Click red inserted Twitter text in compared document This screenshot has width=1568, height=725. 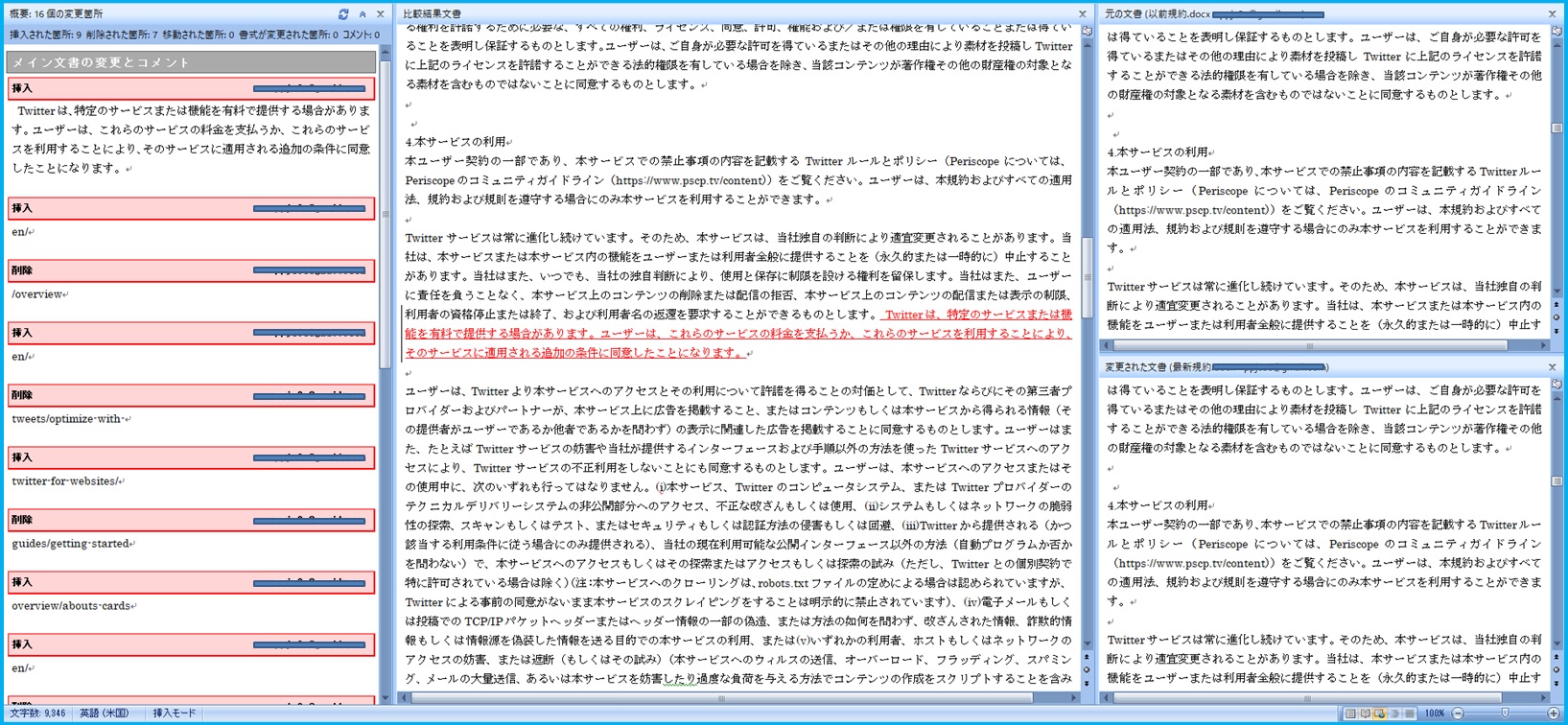pyautogui.click(x=738, y=333)
